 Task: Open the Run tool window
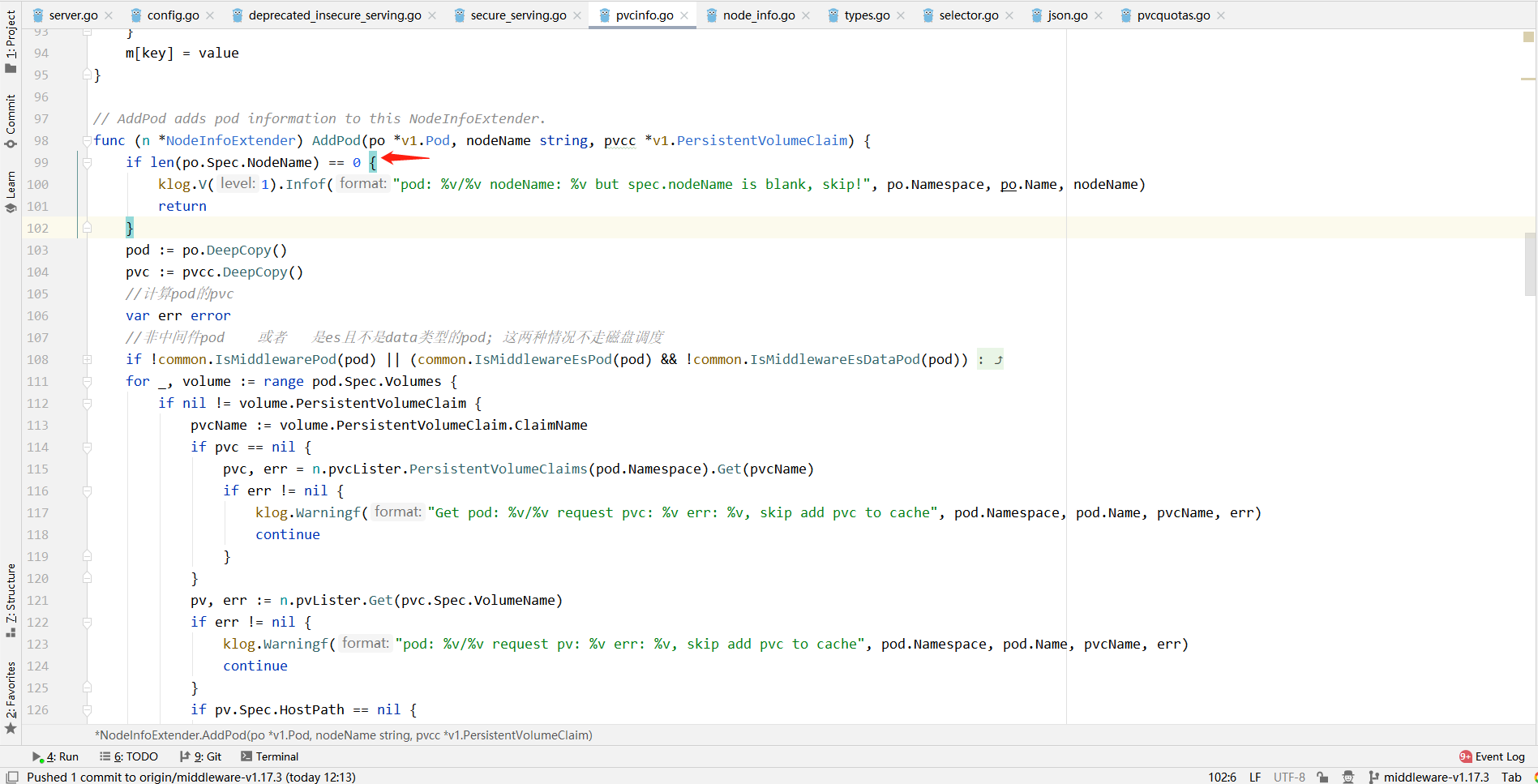[x=55, y=756]
